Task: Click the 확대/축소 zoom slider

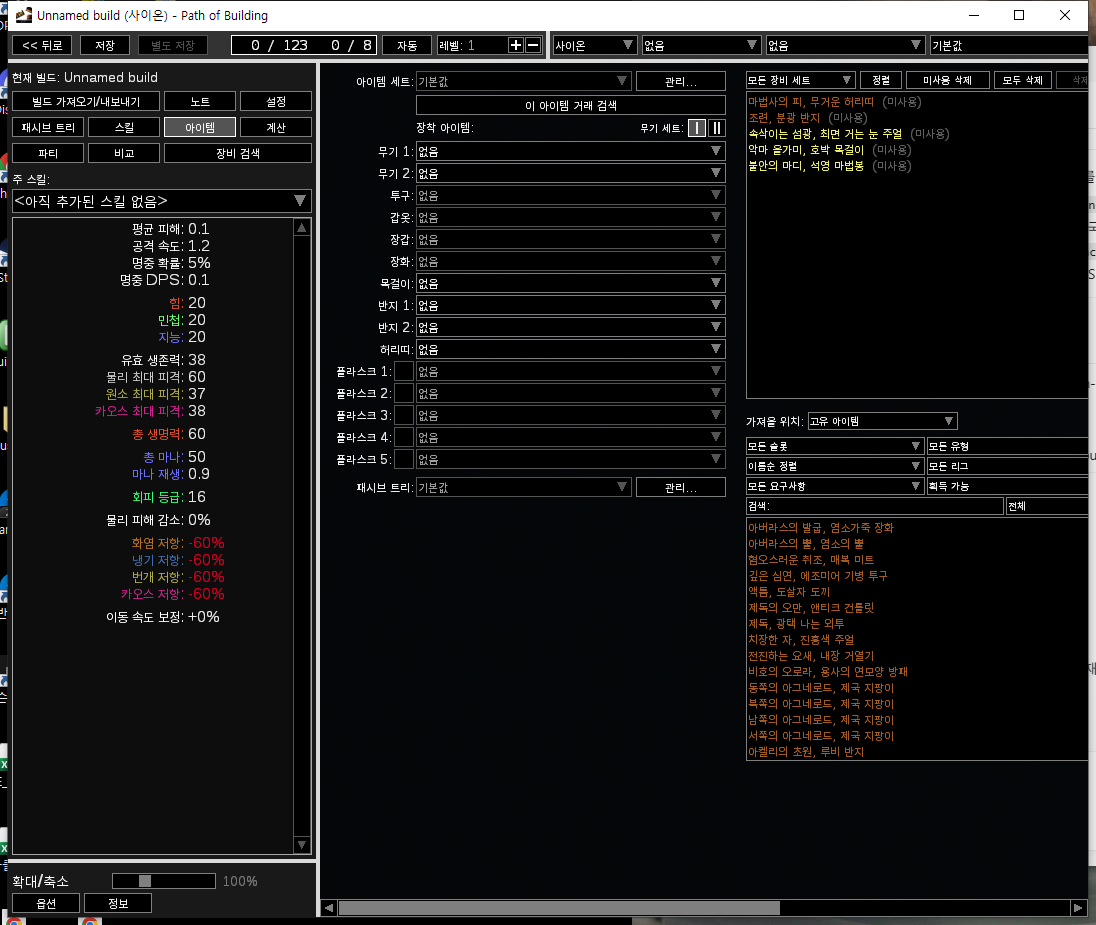Action: (x=164, y=881)
